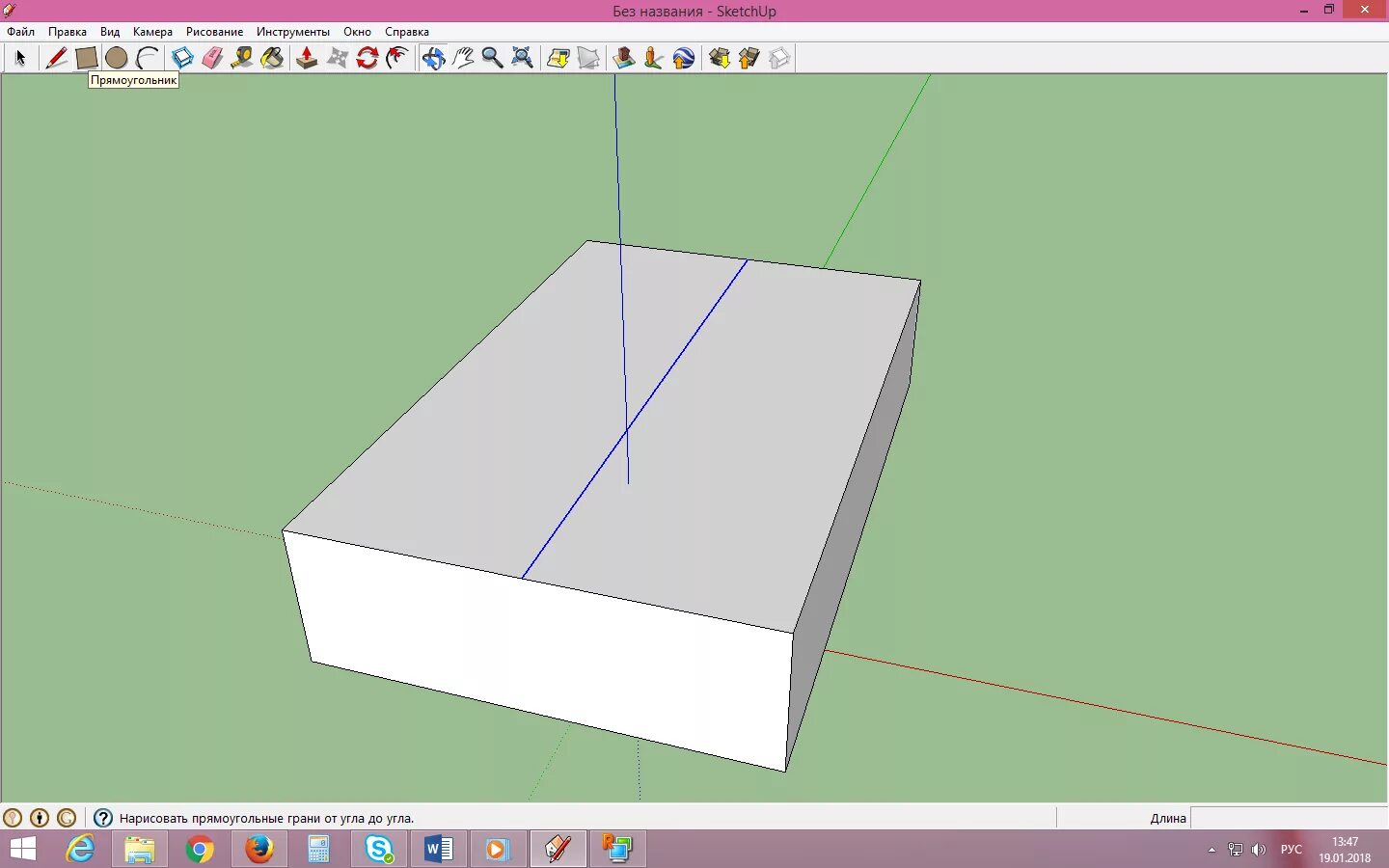Launch Internet Explorer from taskbar
Image resolution: width=1389 pixels, height=868 pixels.
80,849
